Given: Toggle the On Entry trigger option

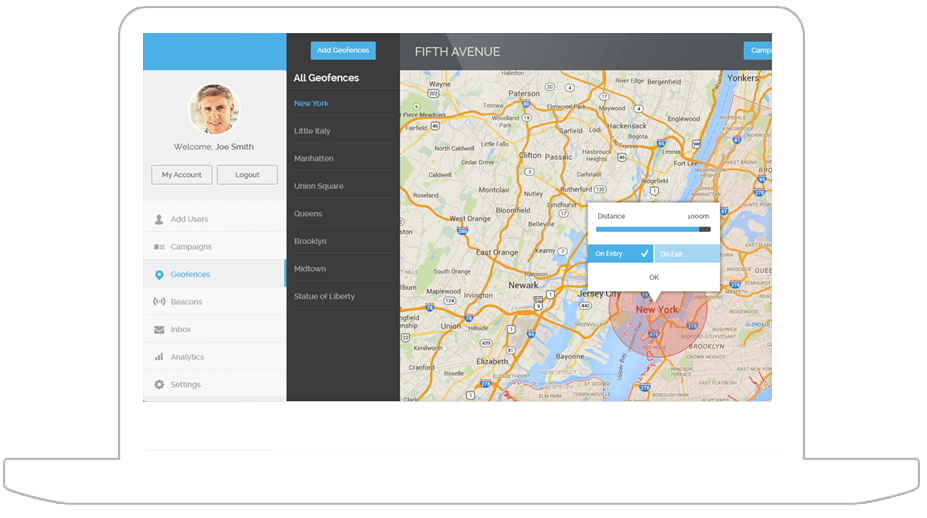Looking at the screenshot, I should click(x=620, y=254).
